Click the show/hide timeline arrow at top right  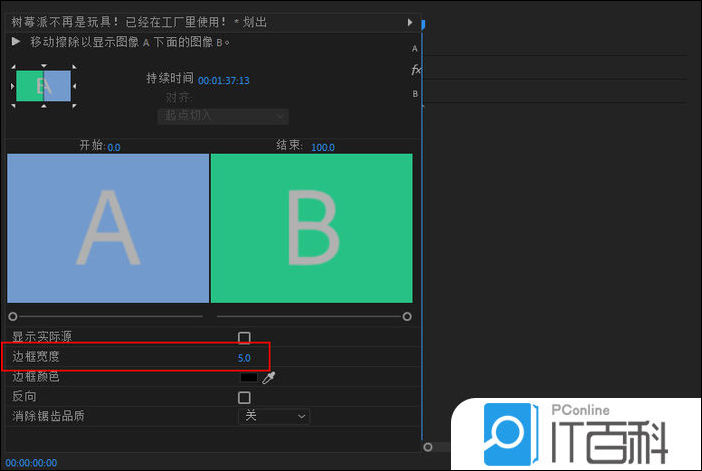(x=410, y=22)
